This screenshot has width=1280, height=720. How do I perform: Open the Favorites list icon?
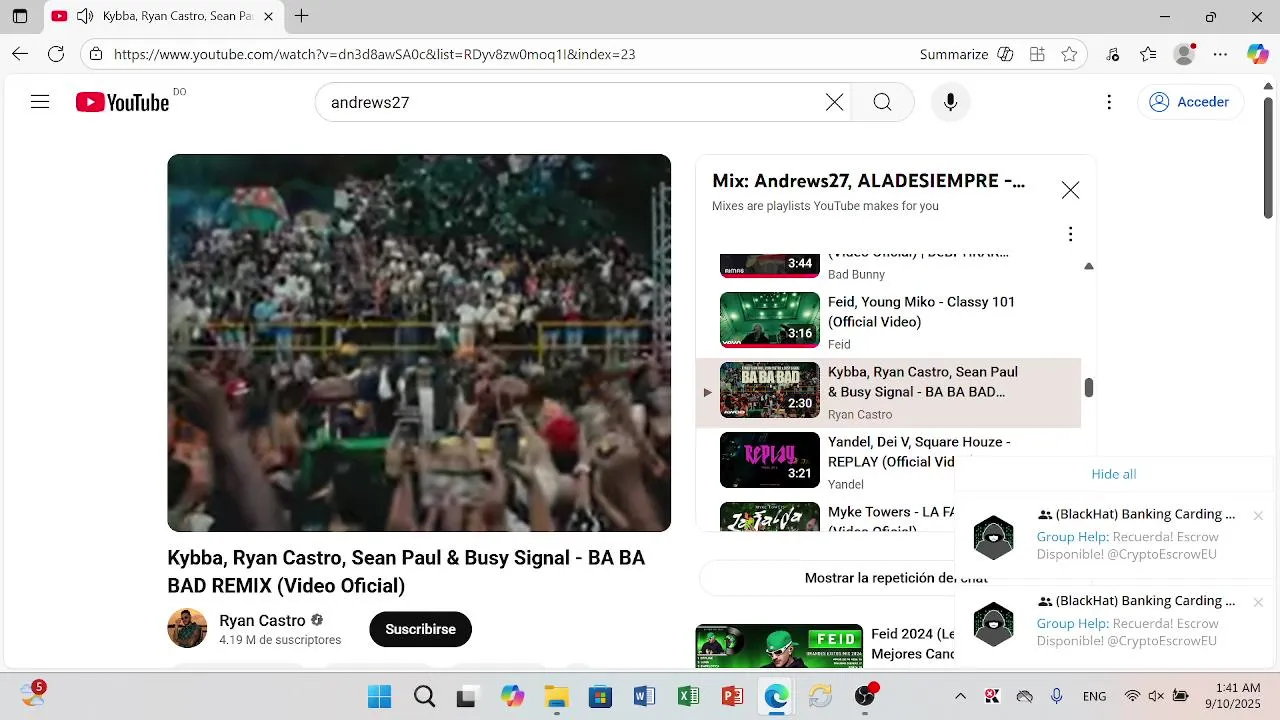coord(1148,54)
